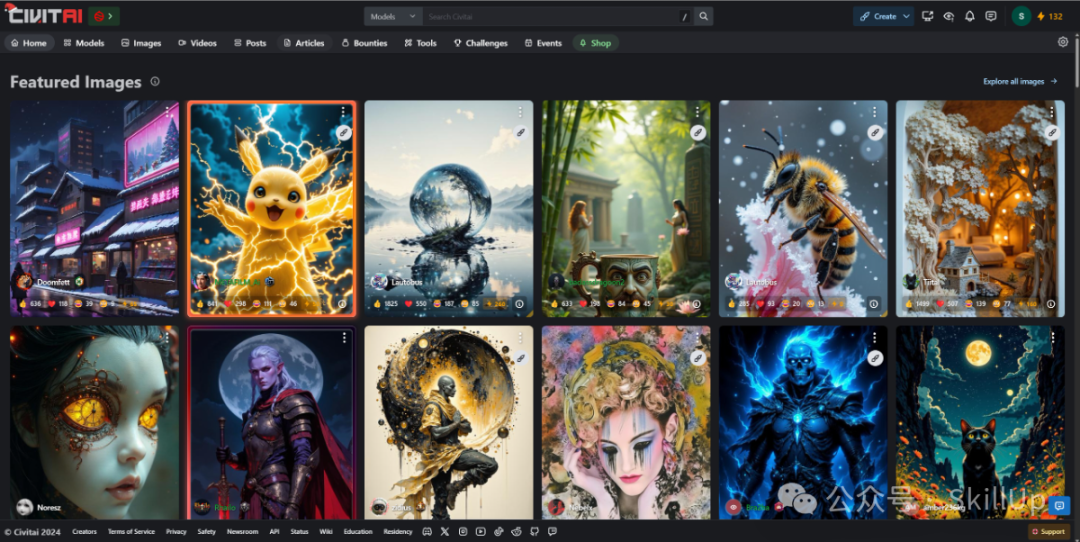
Task: Open info icon on paper tree house card
Action: click(1051, 304)
